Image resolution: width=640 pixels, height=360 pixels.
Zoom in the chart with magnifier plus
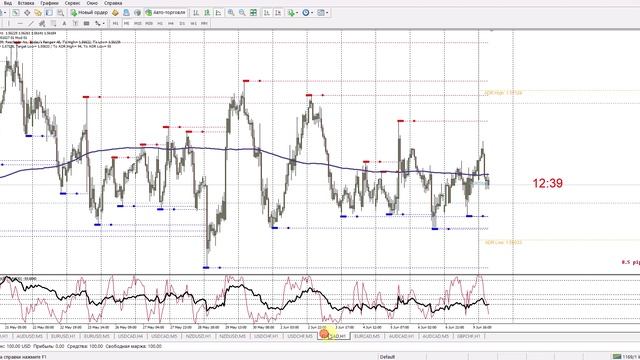pos(231,13)
